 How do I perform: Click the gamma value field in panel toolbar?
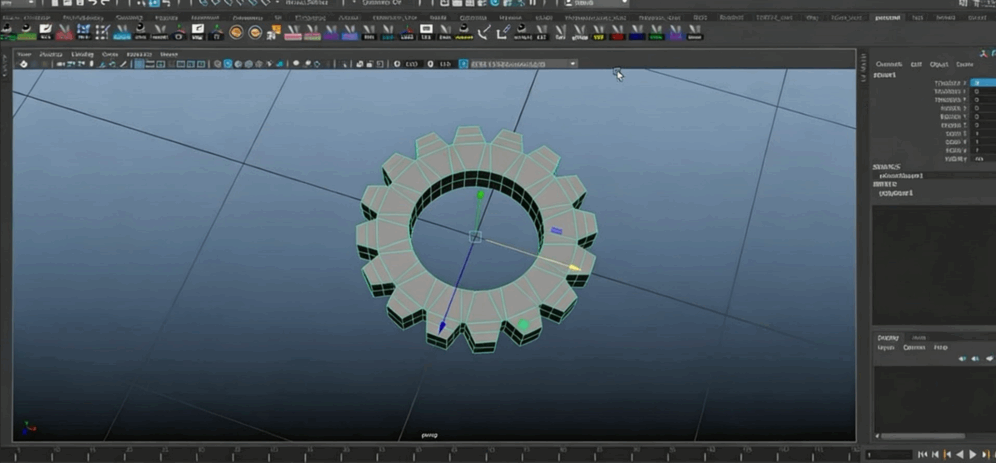click(446, 64)
